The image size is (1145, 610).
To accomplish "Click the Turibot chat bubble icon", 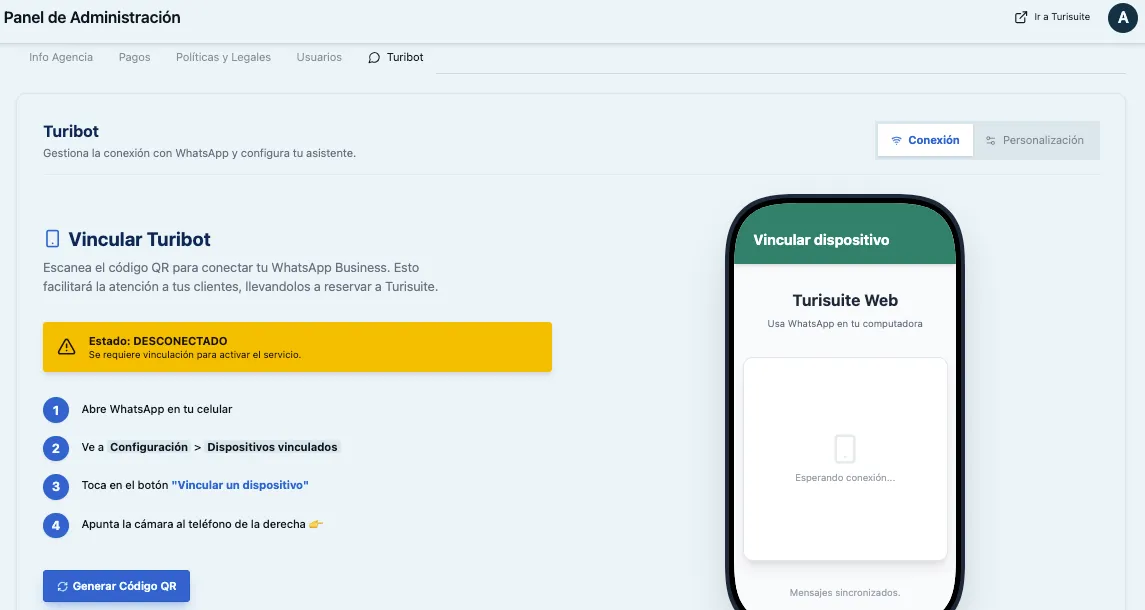I will 374,58.
